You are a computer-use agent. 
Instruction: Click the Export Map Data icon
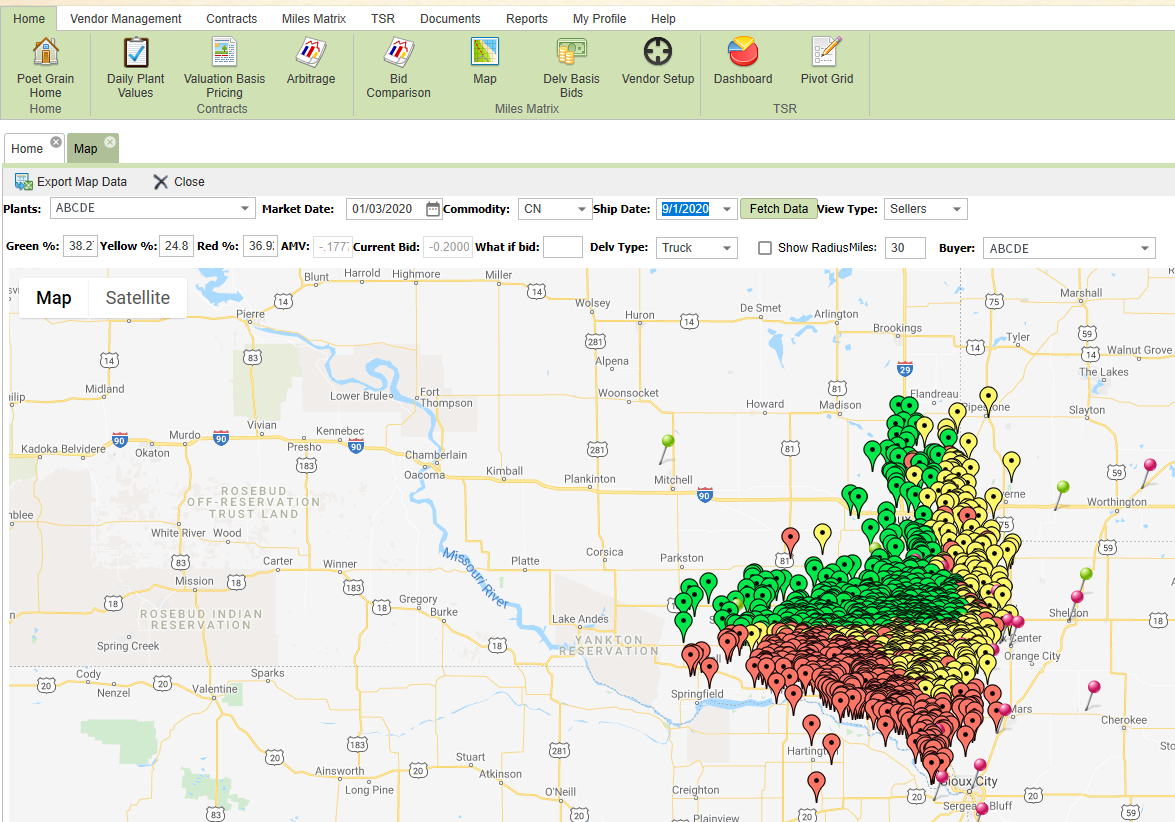pos(23,182)
